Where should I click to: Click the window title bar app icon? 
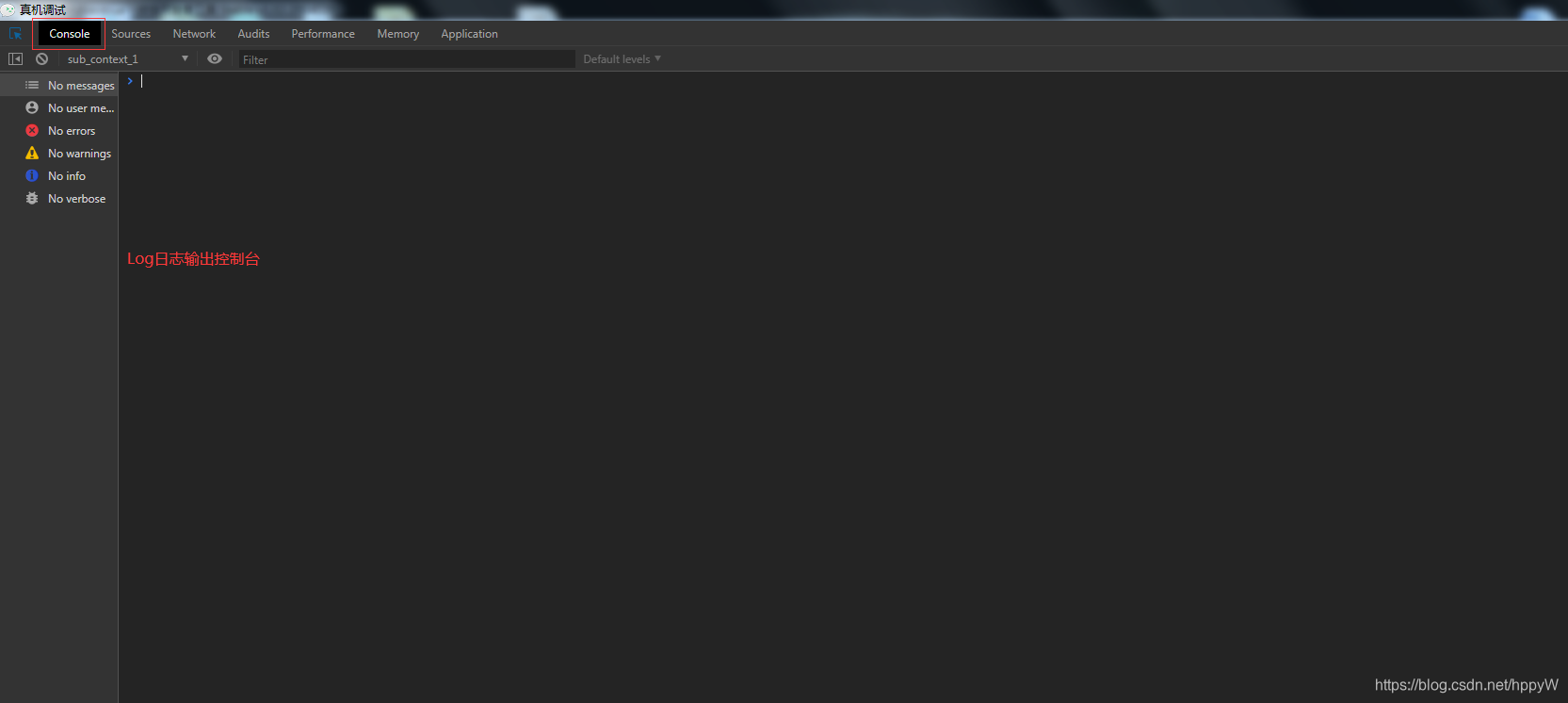8,9
